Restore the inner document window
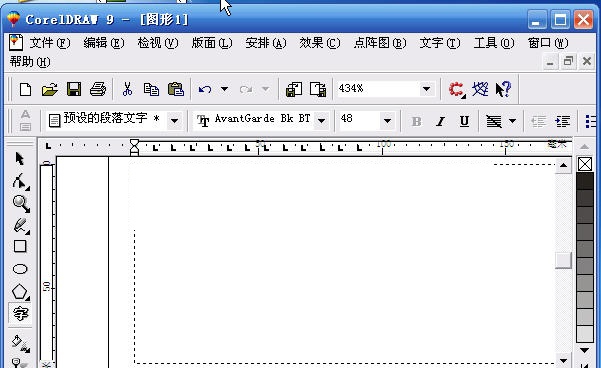601x368 pixels. click(568, 62)
